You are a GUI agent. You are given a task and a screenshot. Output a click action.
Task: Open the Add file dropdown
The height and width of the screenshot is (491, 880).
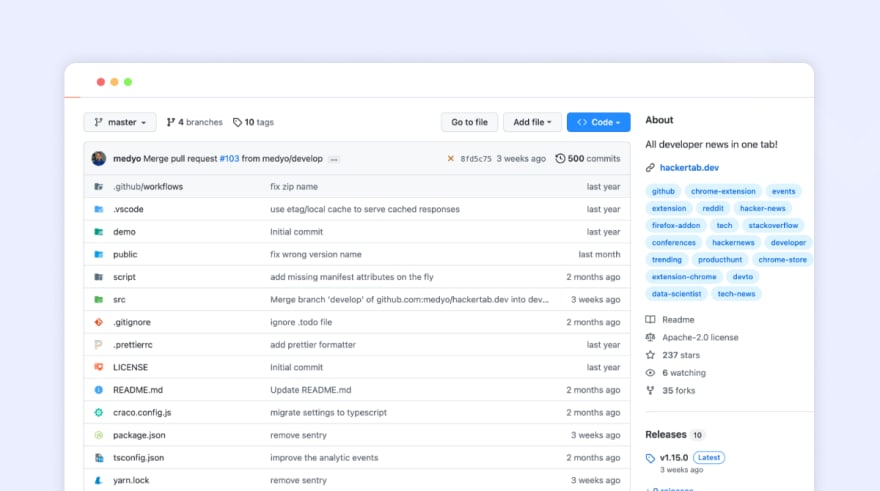[532, 122]
